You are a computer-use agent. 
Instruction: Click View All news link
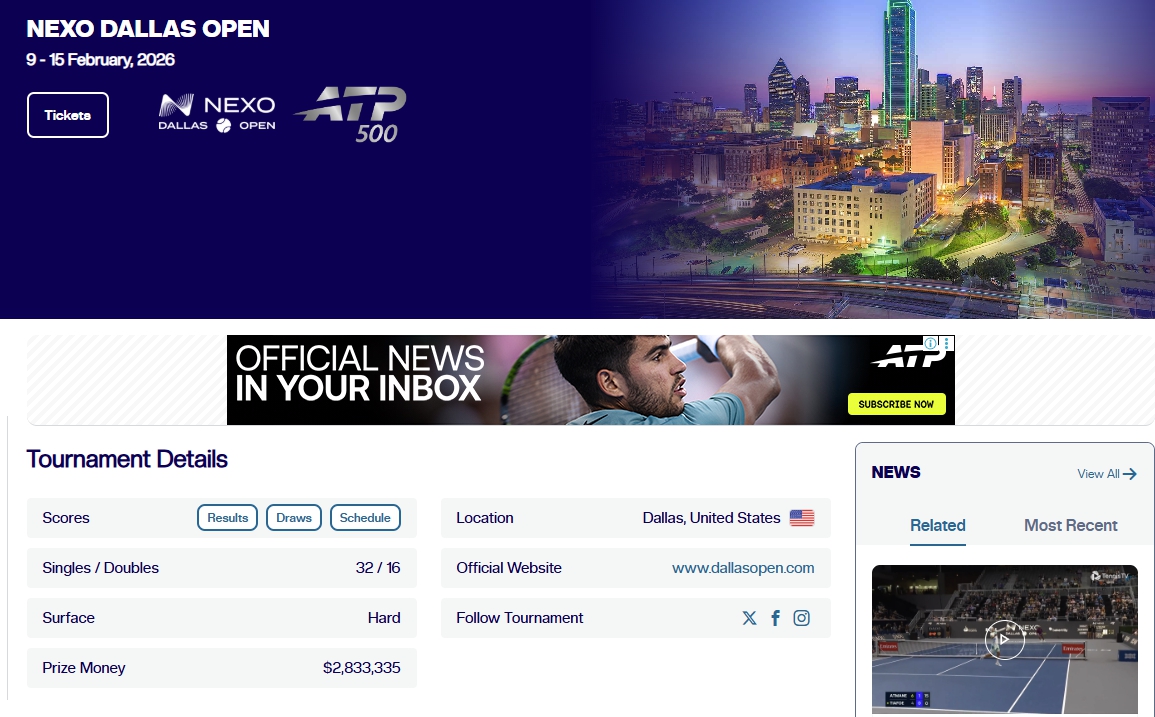coord(1106,474)
